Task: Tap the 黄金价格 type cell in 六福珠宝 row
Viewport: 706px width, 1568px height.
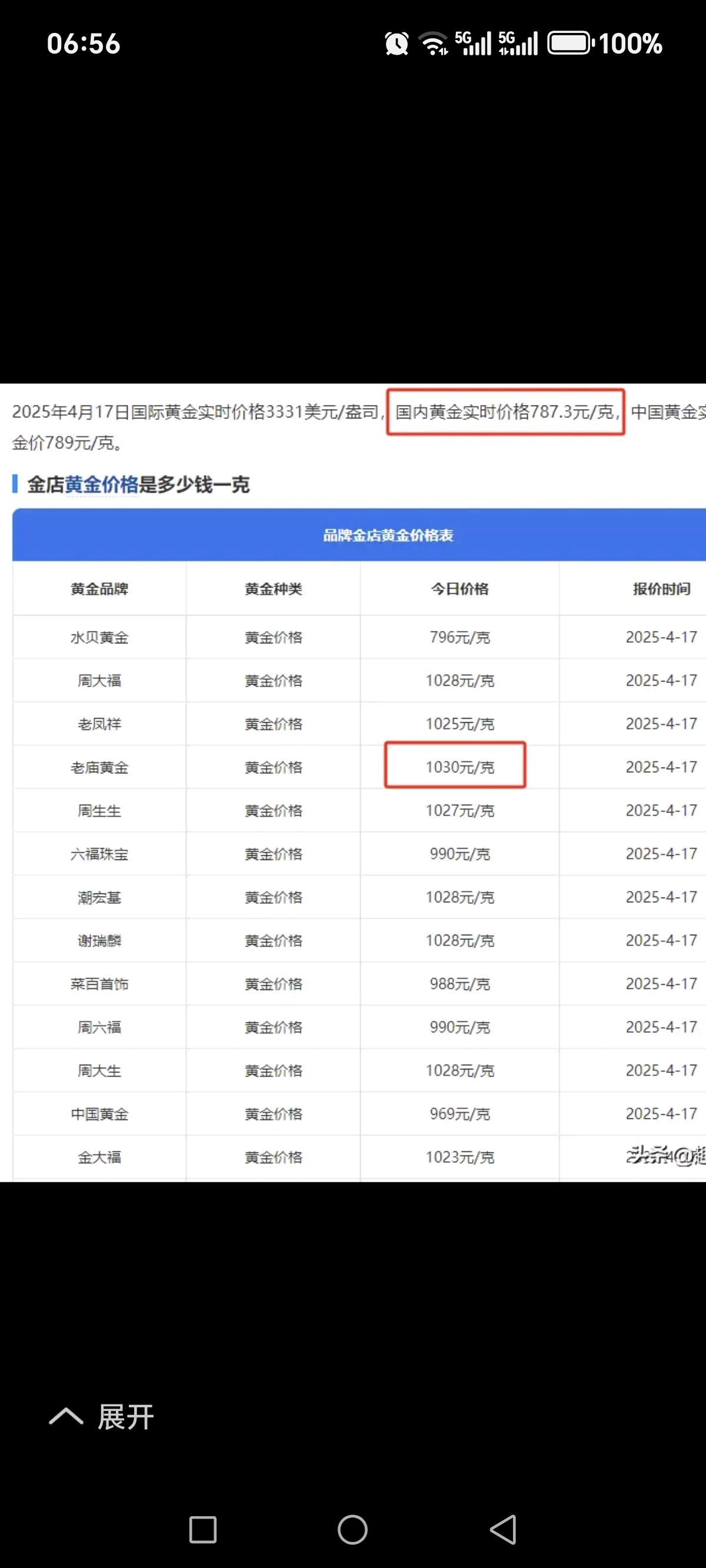Action: pyautogui.click(x=273, y=854)
